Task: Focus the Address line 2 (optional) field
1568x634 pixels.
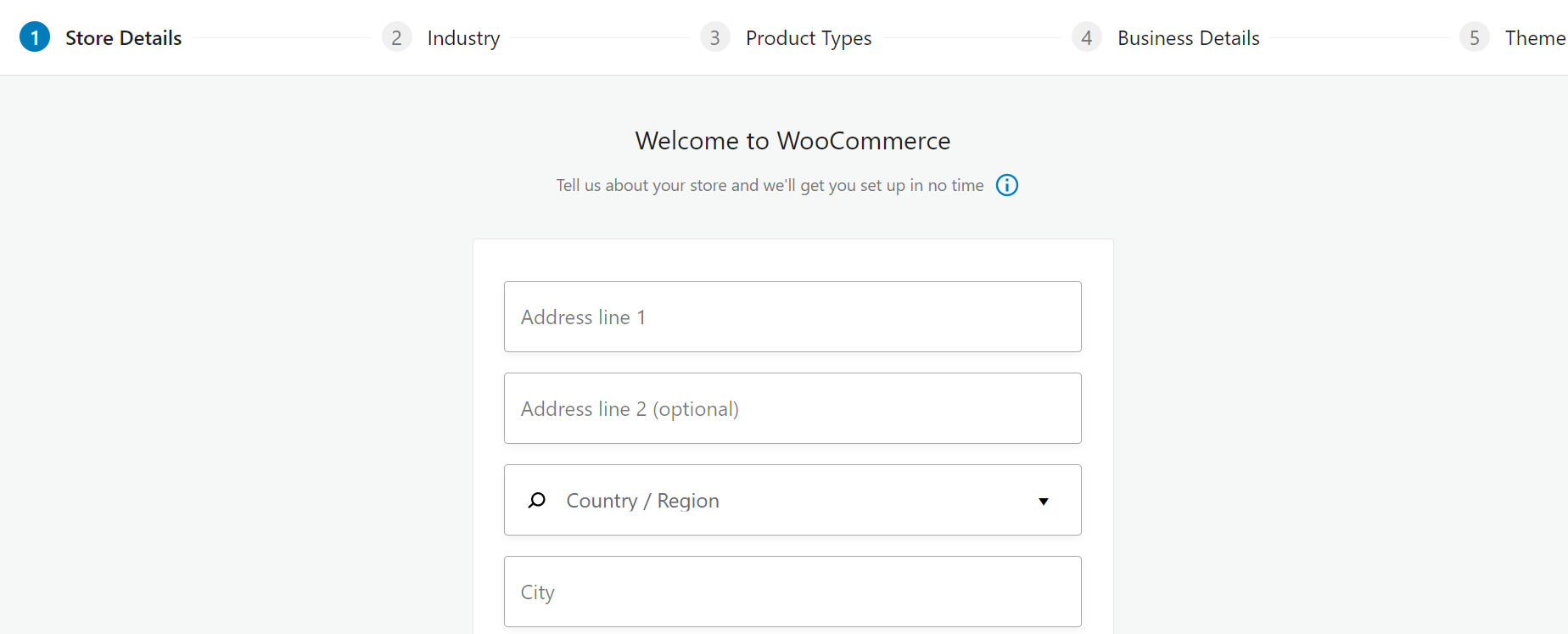Action: tap(792, 408)
